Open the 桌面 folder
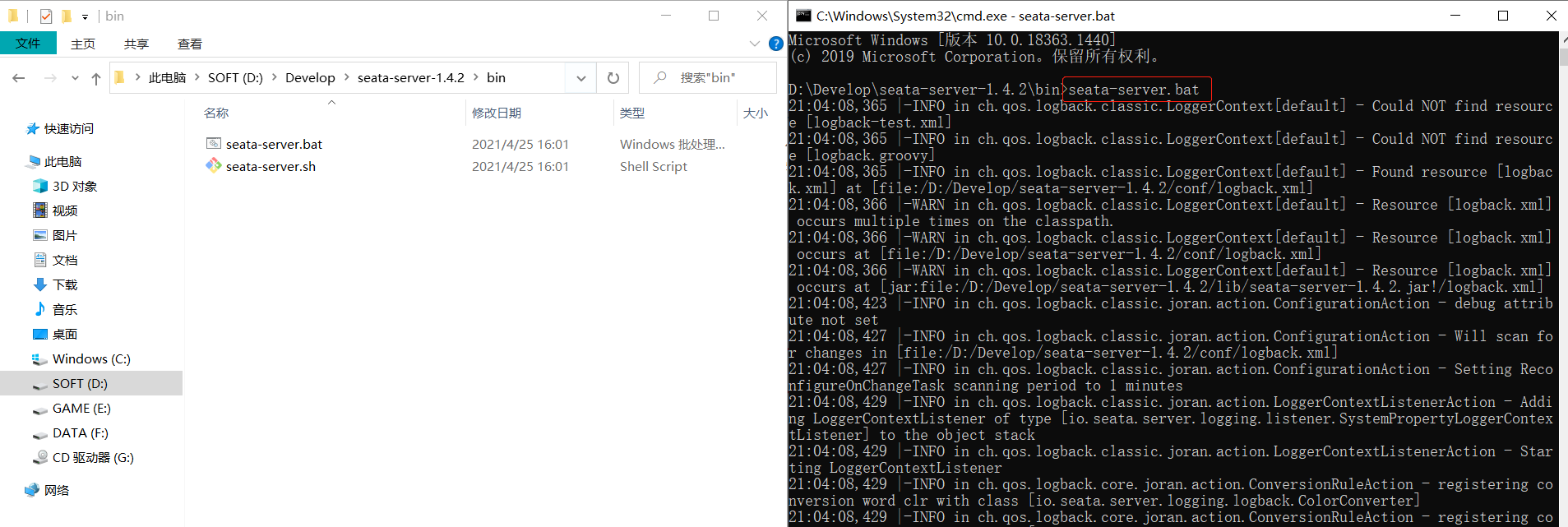The image size is (1568, 527). [x=65, y=334]
